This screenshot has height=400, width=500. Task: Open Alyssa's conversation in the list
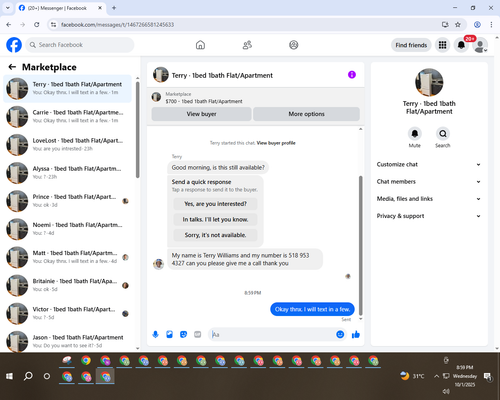point(67,173)
